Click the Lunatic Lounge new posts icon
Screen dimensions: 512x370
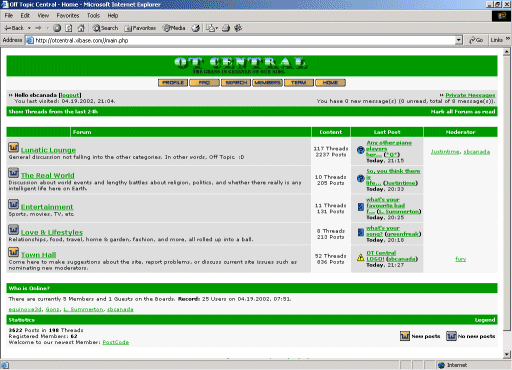(x=13, y=147)
